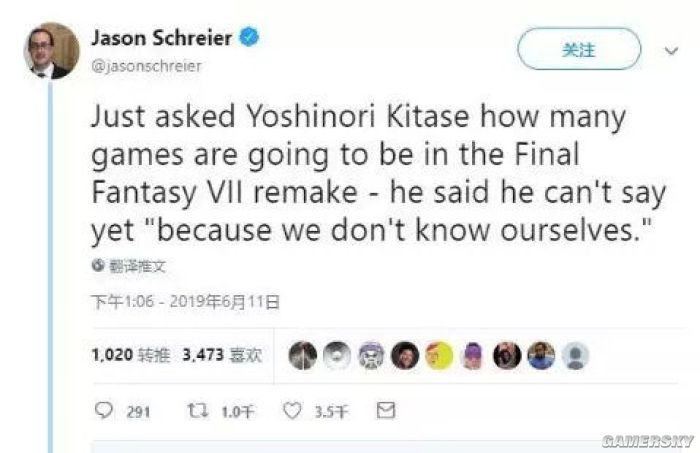
Task: Click 翻译推文 to translate tweet
Action: tap(138, 266)
